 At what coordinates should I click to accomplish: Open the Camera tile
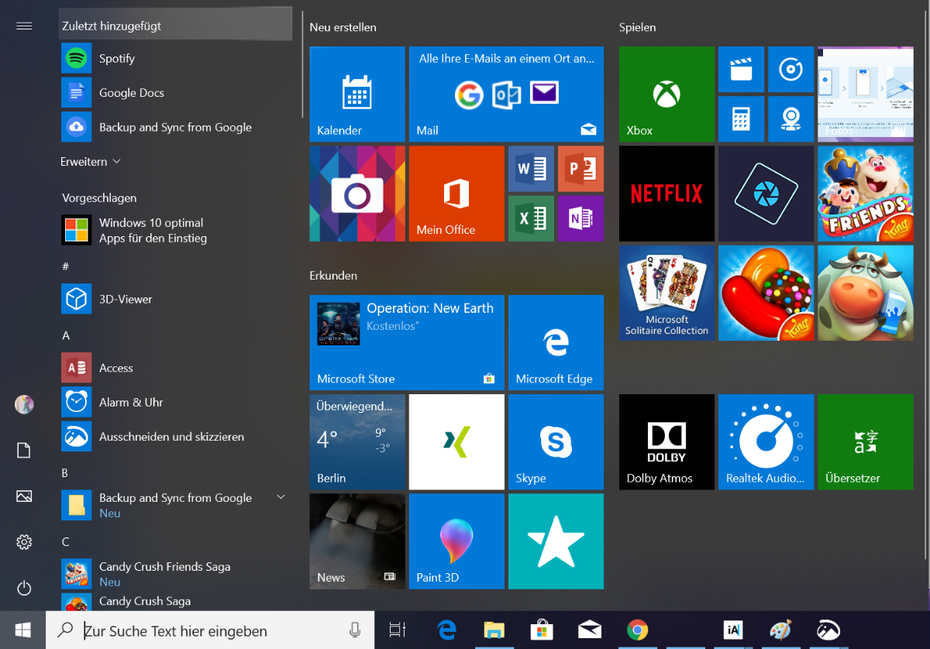357,193
